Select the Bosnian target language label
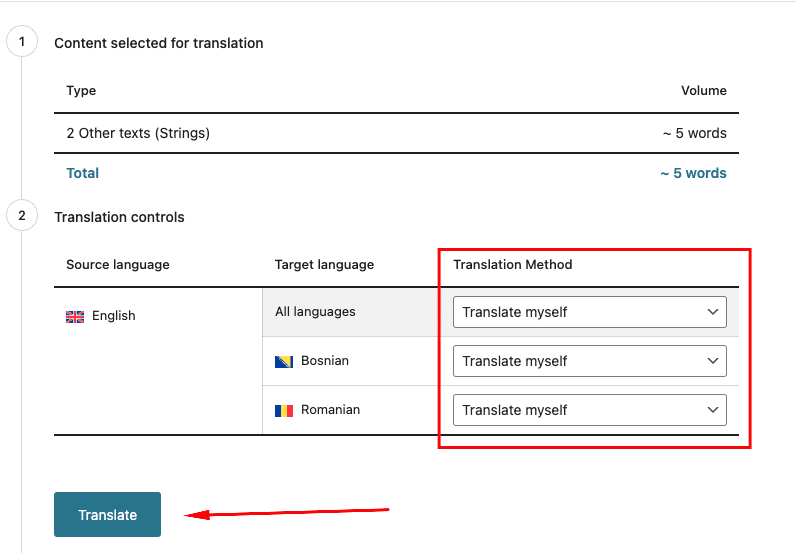 click(x=325, y=361)
